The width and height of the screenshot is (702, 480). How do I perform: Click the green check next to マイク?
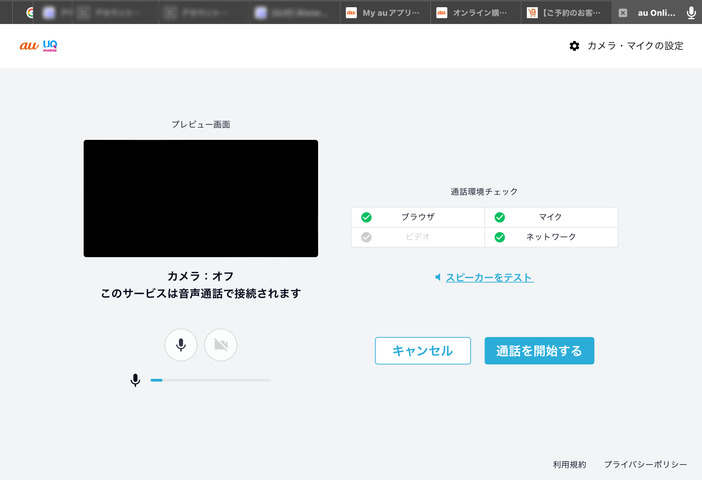pos(500,217)
